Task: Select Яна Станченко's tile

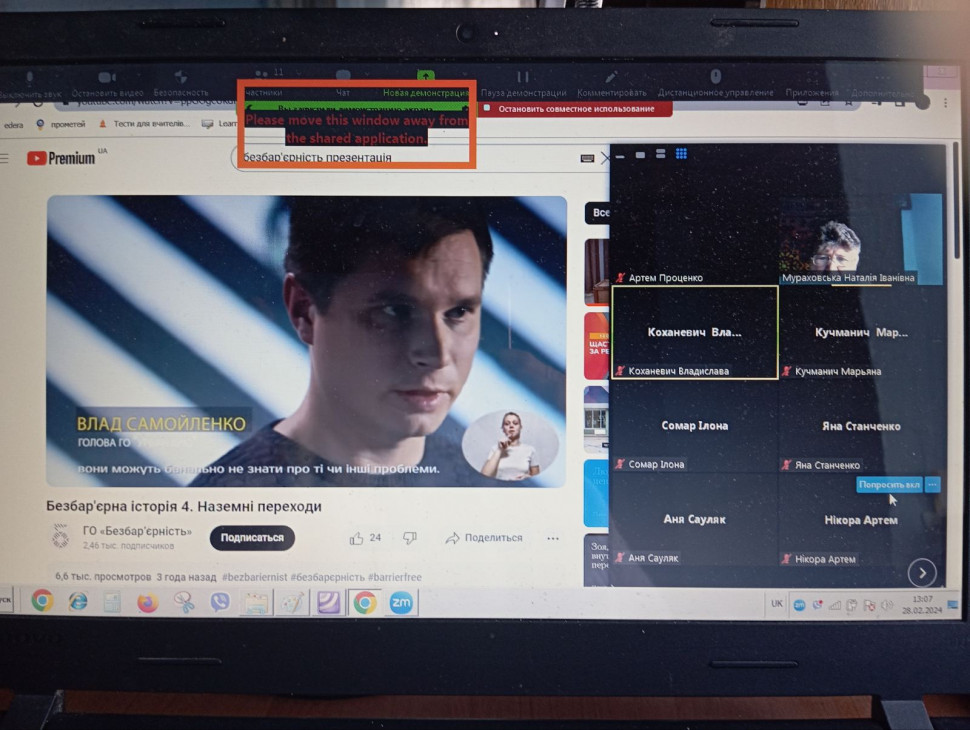Action: 862,426
